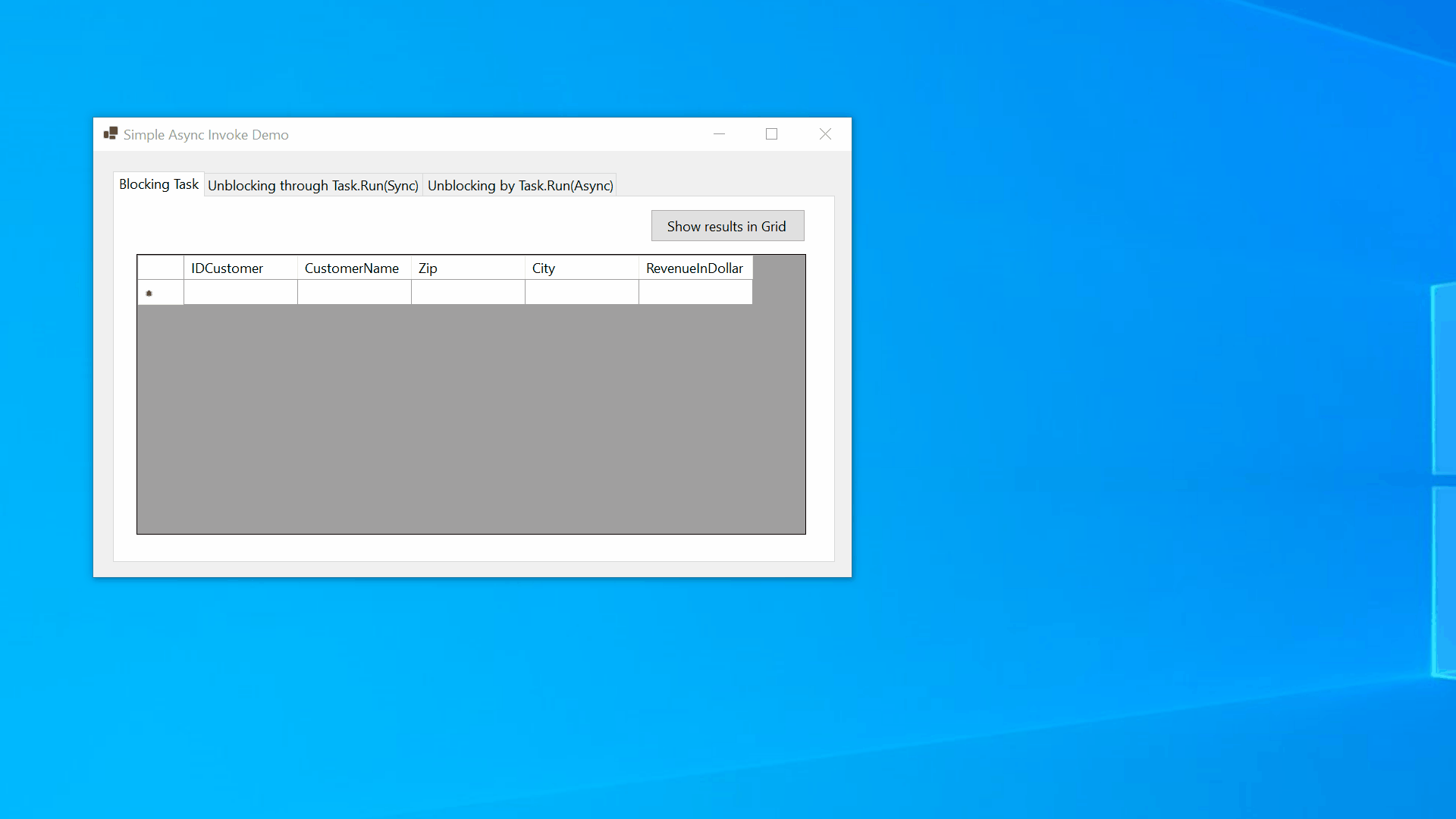
Task: Minimize the Simple Async Invoke Demo window
Action: [x=719, y=134]
